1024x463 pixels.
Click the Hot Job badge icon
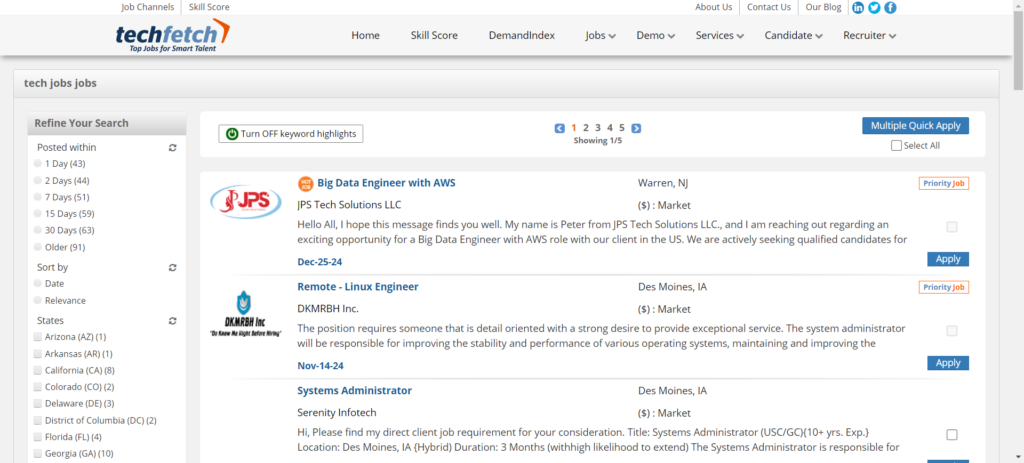click(305, 184)
